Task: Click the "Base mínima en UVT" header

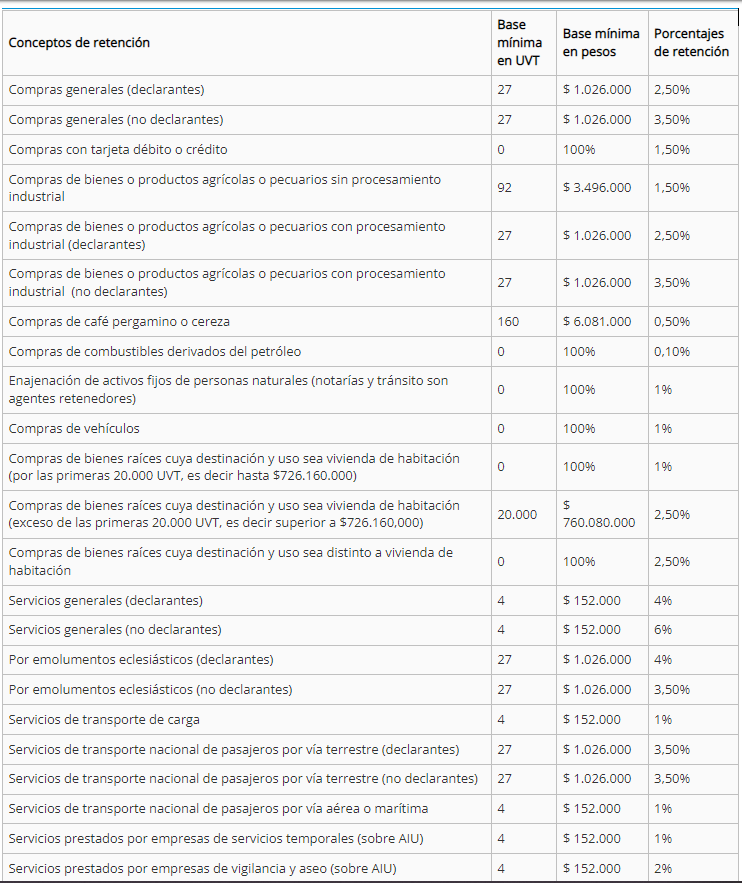Action: click(x=519, y=43)
